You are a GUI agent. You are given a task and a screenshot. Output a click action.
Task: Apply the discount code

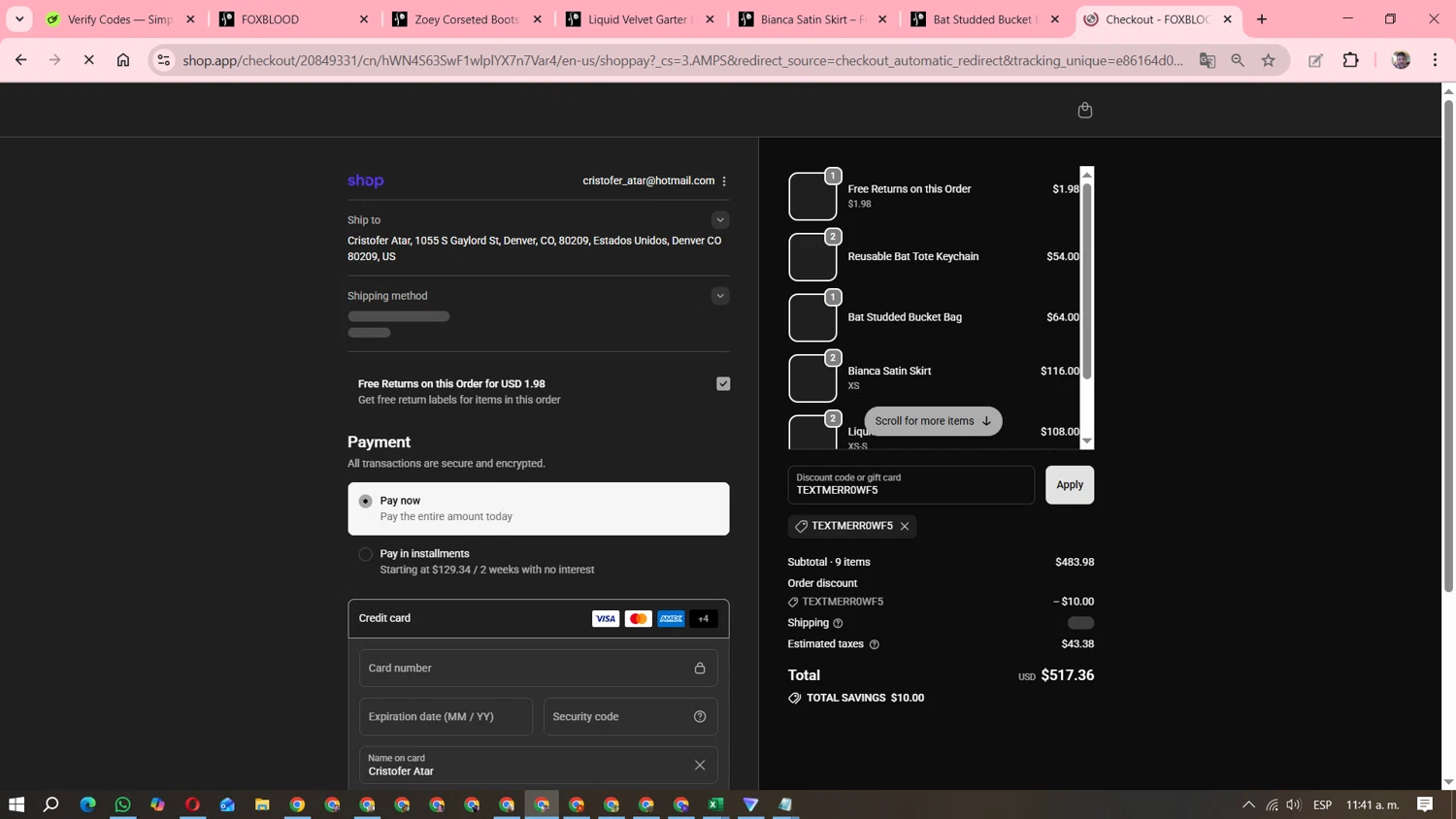(x=1070, y=485)
